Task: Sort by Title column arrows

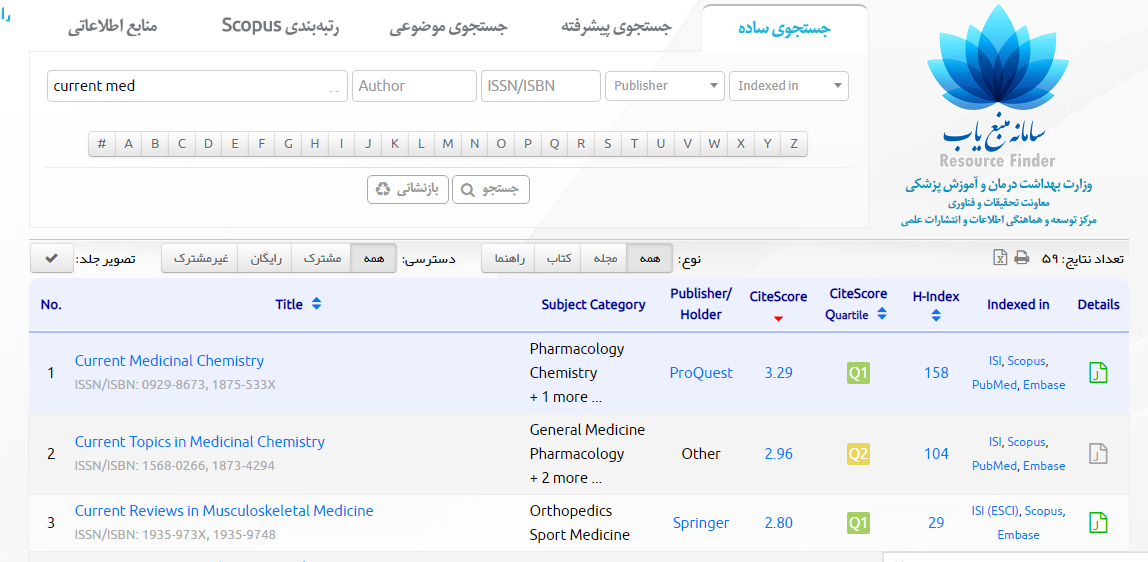Action: [316, 304]
